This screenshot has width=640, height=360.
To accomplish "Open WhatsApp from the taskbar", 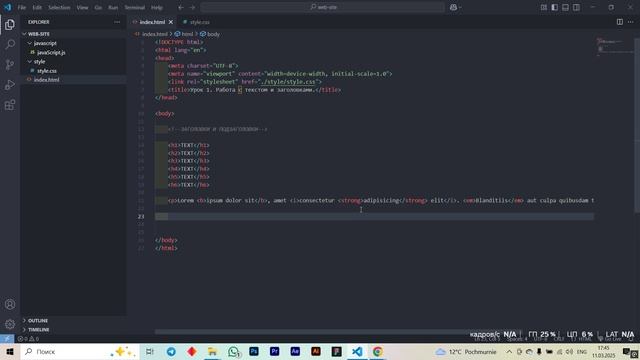I will (233, 351).
